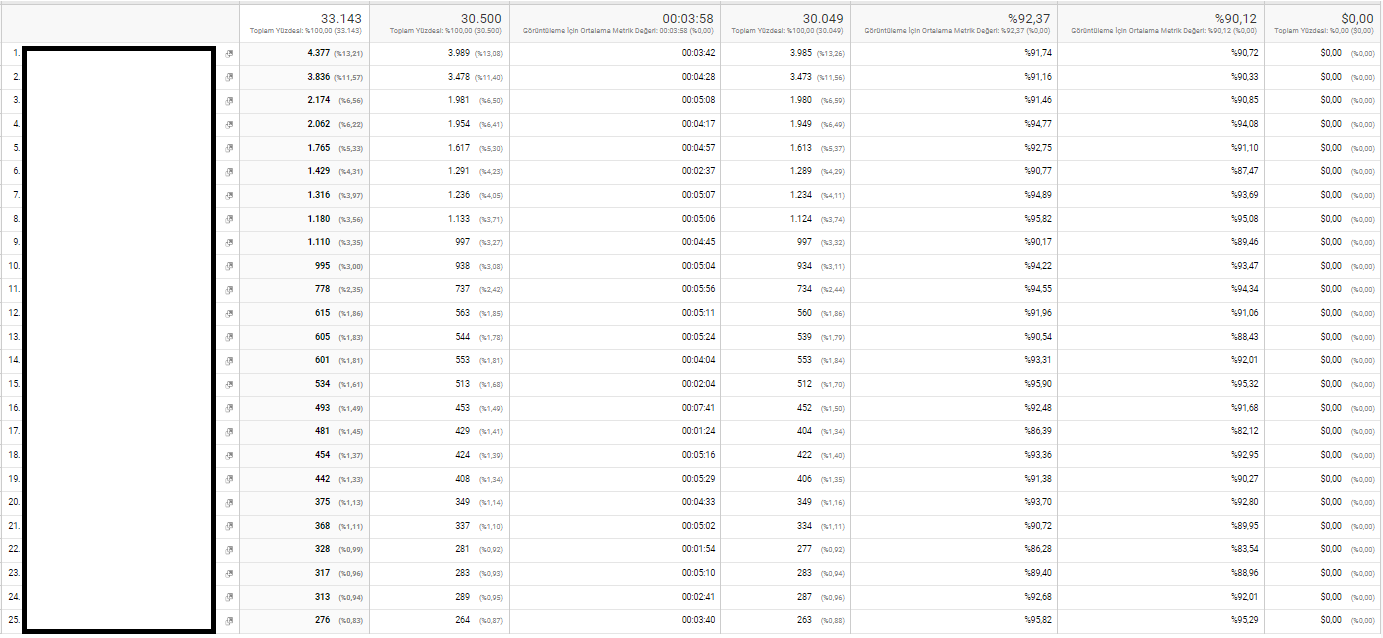Open row 12 external page icon
1383x638 pixels.
click(229, 314)
